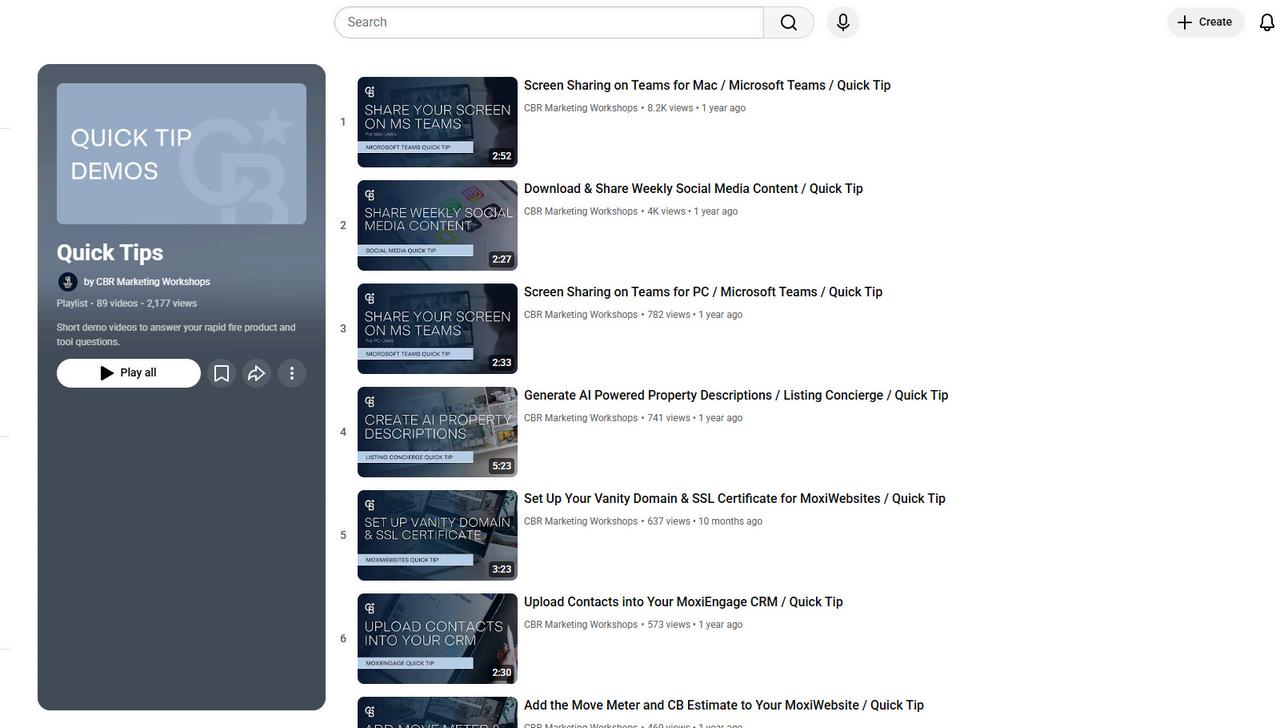The image size is (1280, 728).
Task: Click the Create button
Action: 1205,22
